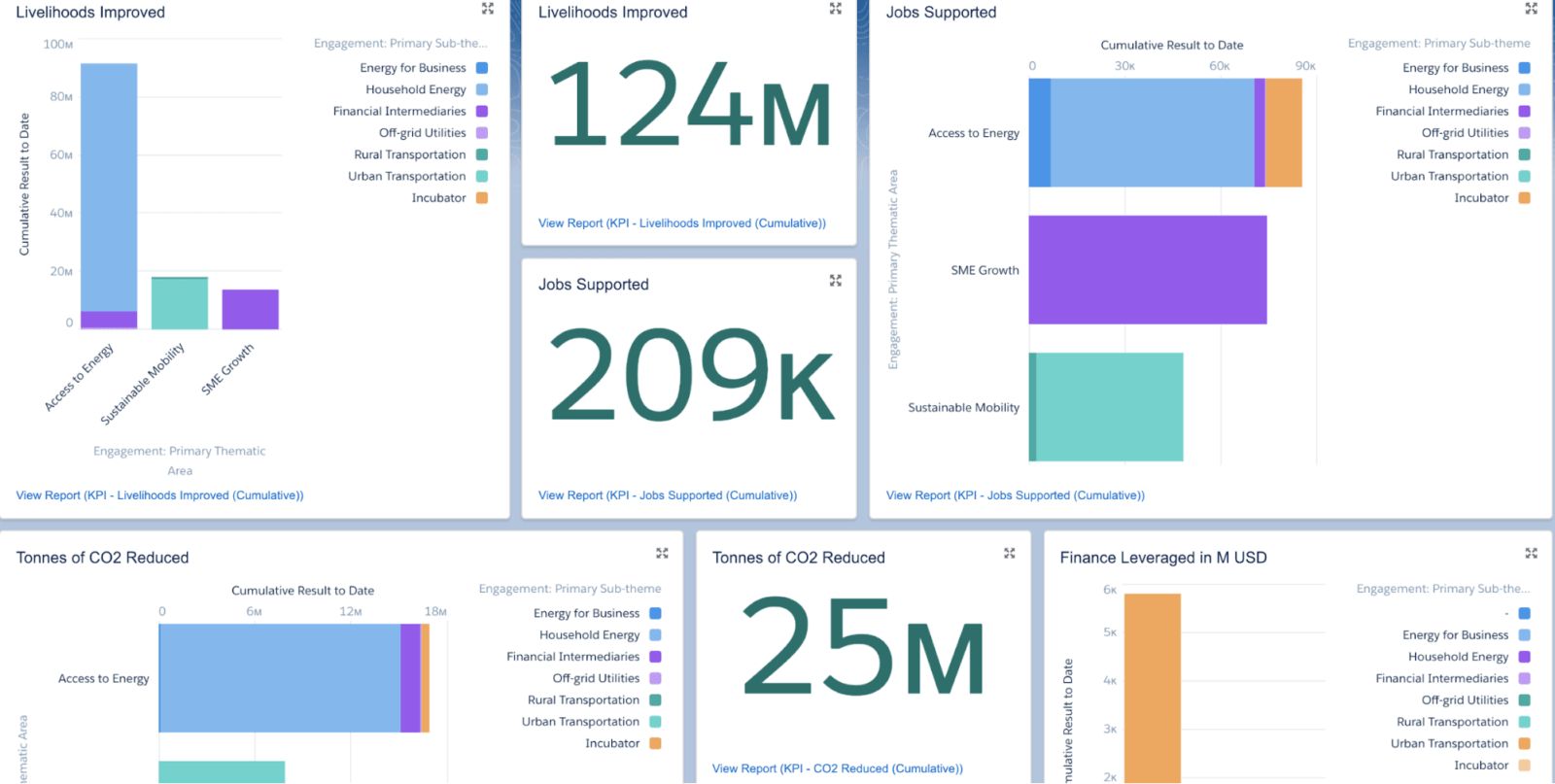Viewport: 1555px width, 784px height.
Task: Click Rural Transportation swatch in CO2 chart legend
Action: pyautogui.click(x=655, y=700)
